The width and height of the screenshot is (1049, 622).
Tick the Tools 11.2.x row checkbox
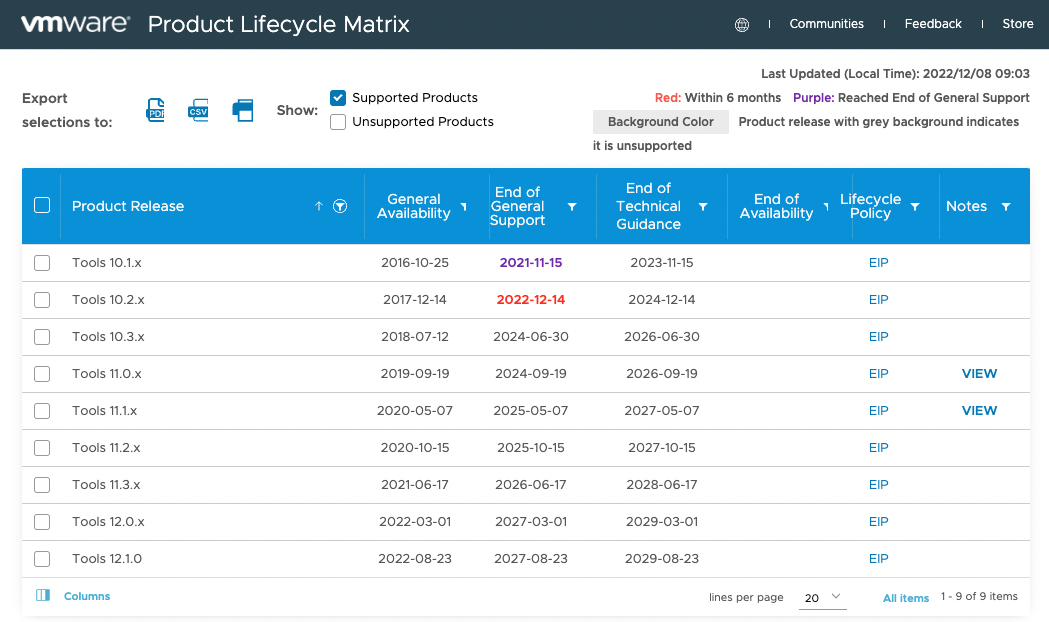coord(42,447)
